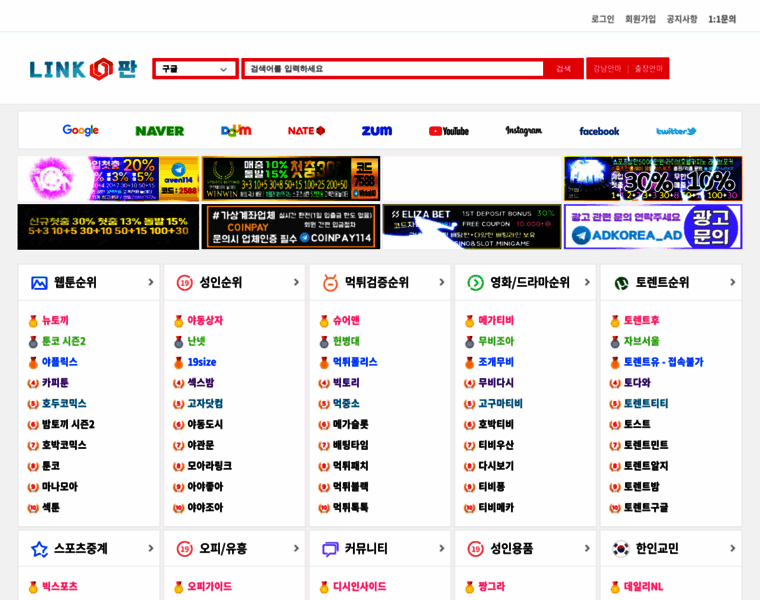Viewport: 760px width, 600px height.
Task: Click the 출장안마 red button link
Action: pos(649,69)
